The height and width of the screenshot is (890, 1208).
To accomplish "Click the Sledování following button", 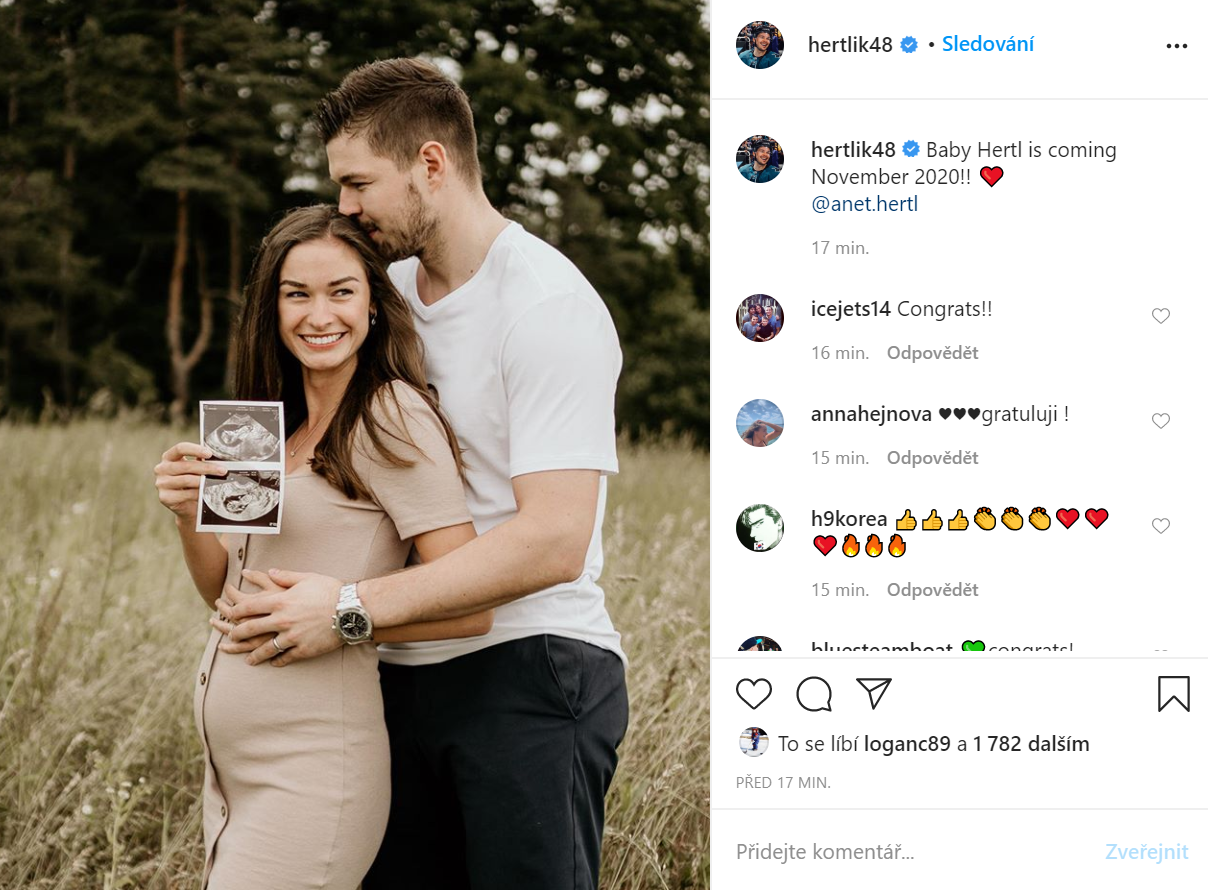I will [x=988, y=44].
